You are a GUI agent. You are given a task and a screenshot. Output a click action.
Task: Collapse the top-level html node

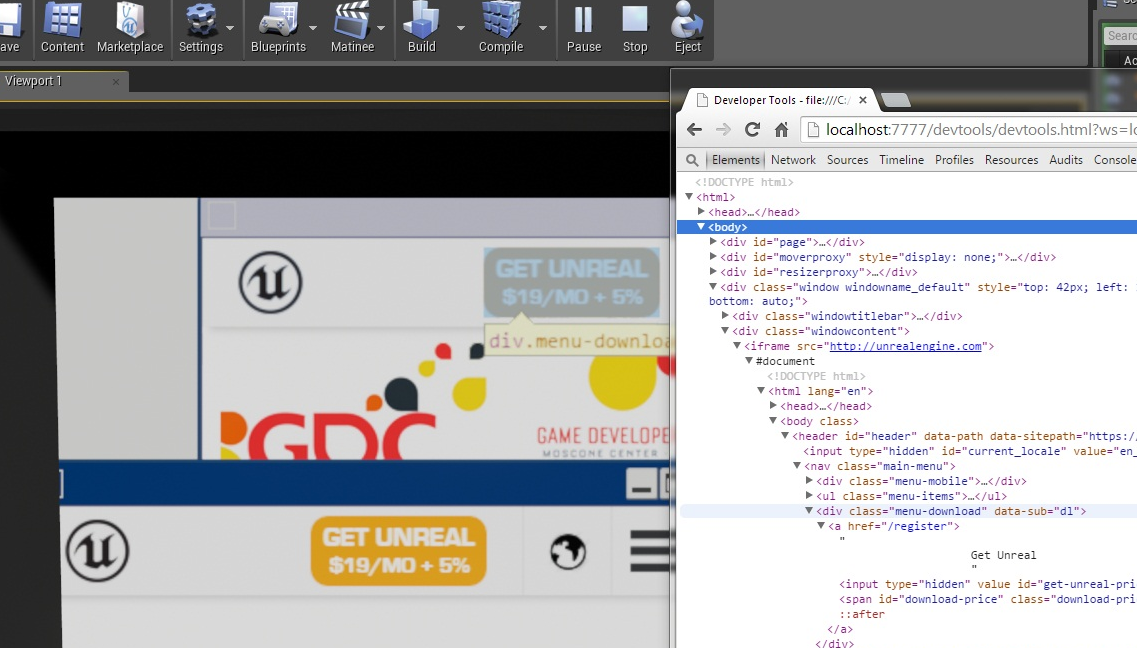coord(689,197)
